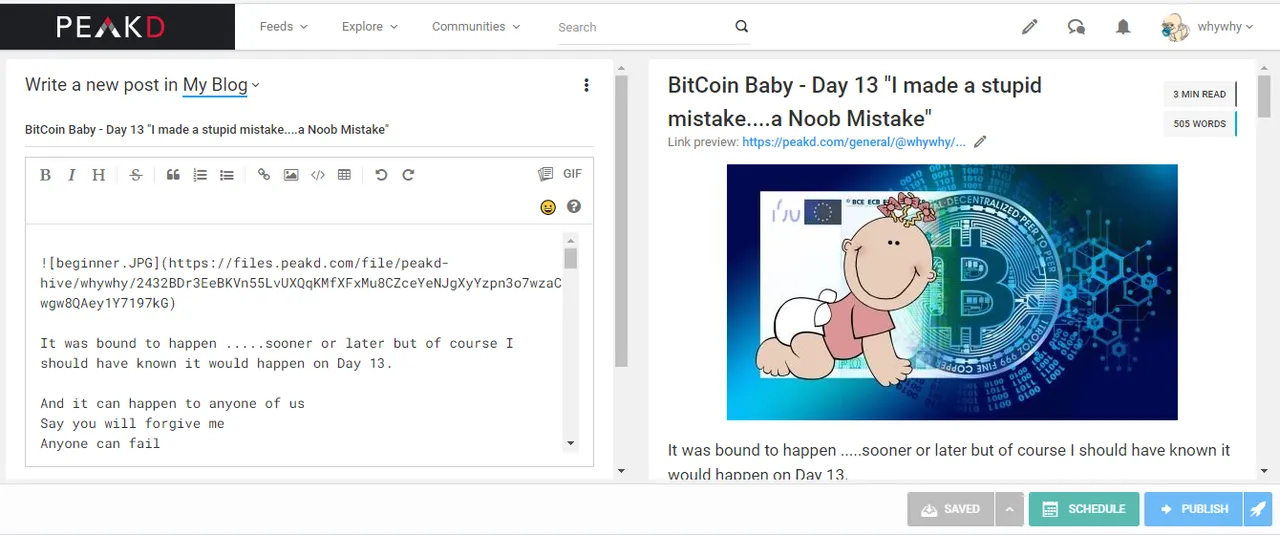Open the three-dot post options menu
Image resolution: width=1280 pixels, height=535 pixels.
(x=587, y=85)
